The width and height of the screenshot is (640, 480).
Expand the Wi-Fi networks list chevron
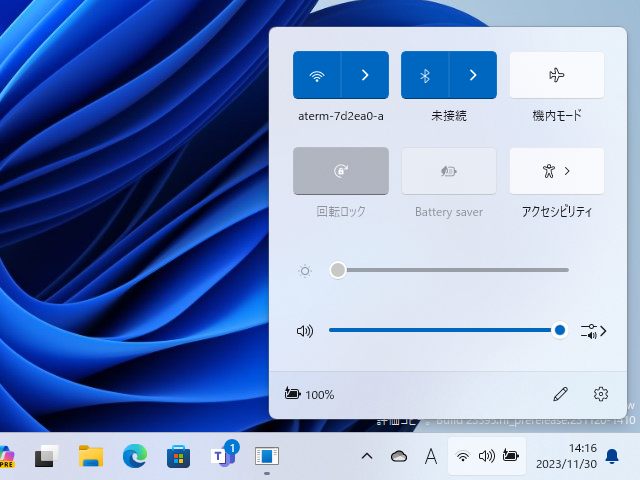point(365,75)
